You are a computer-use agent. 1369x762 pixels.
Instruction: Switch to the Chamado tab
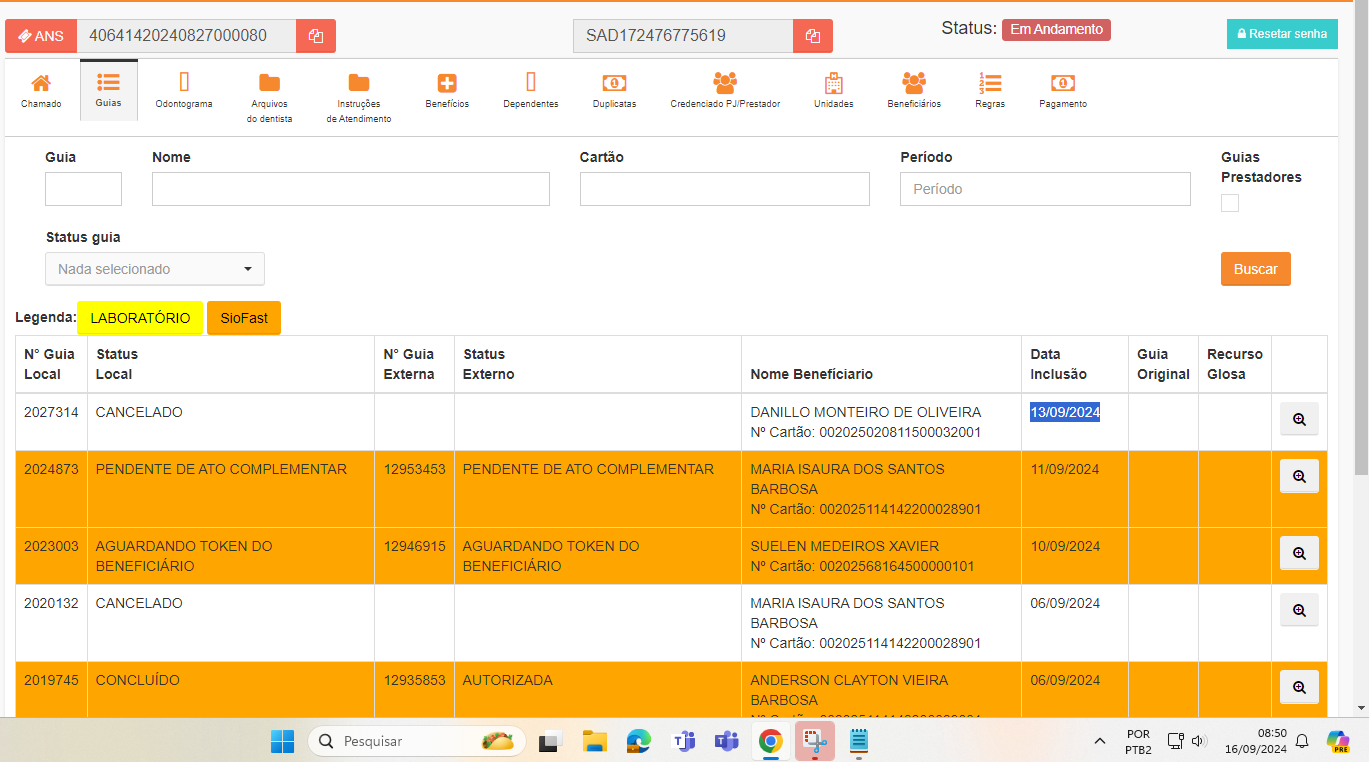click(41, 90)
